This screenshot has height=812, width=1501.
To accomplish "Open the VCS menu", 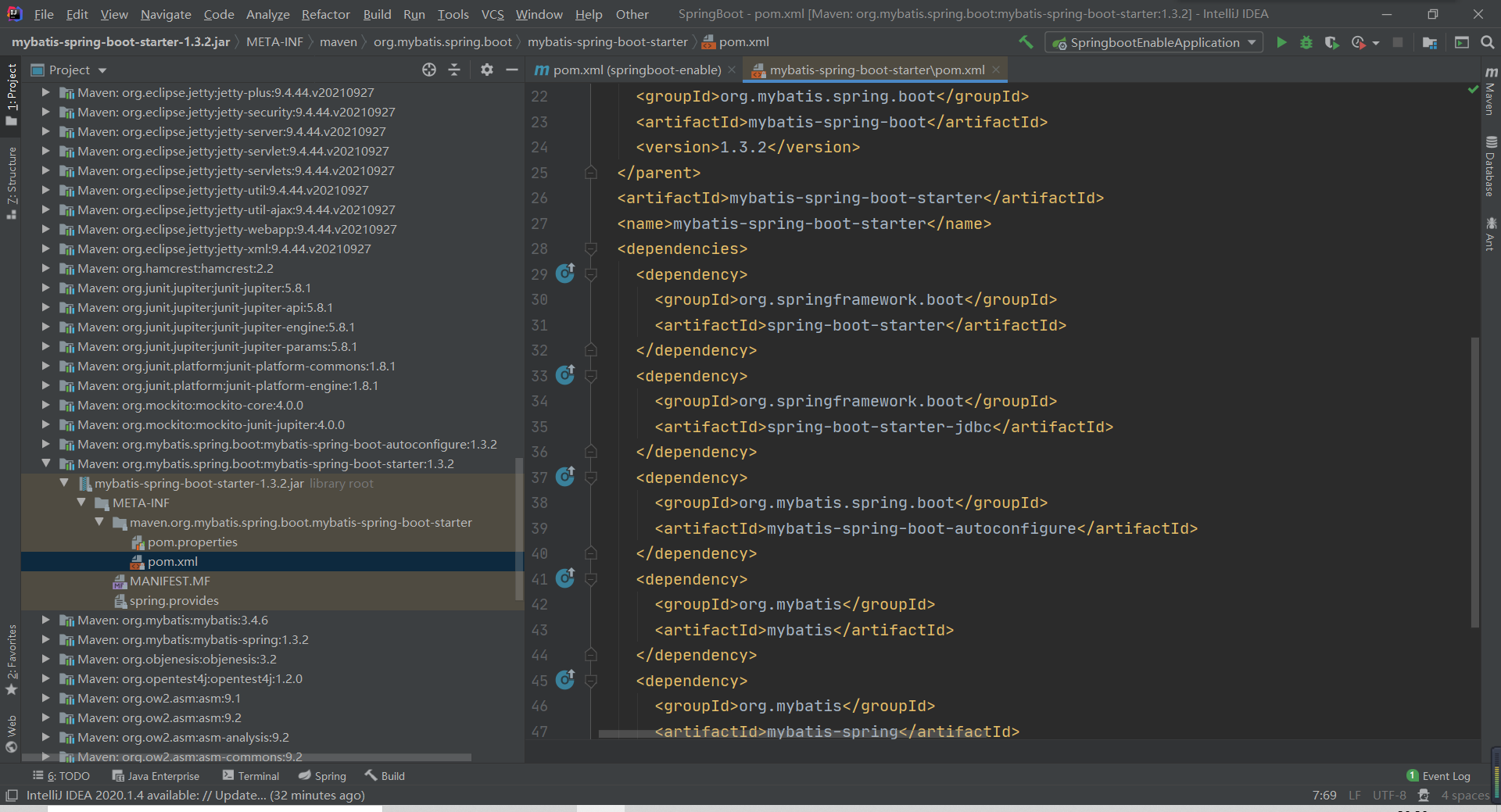I will pos(493,14).
